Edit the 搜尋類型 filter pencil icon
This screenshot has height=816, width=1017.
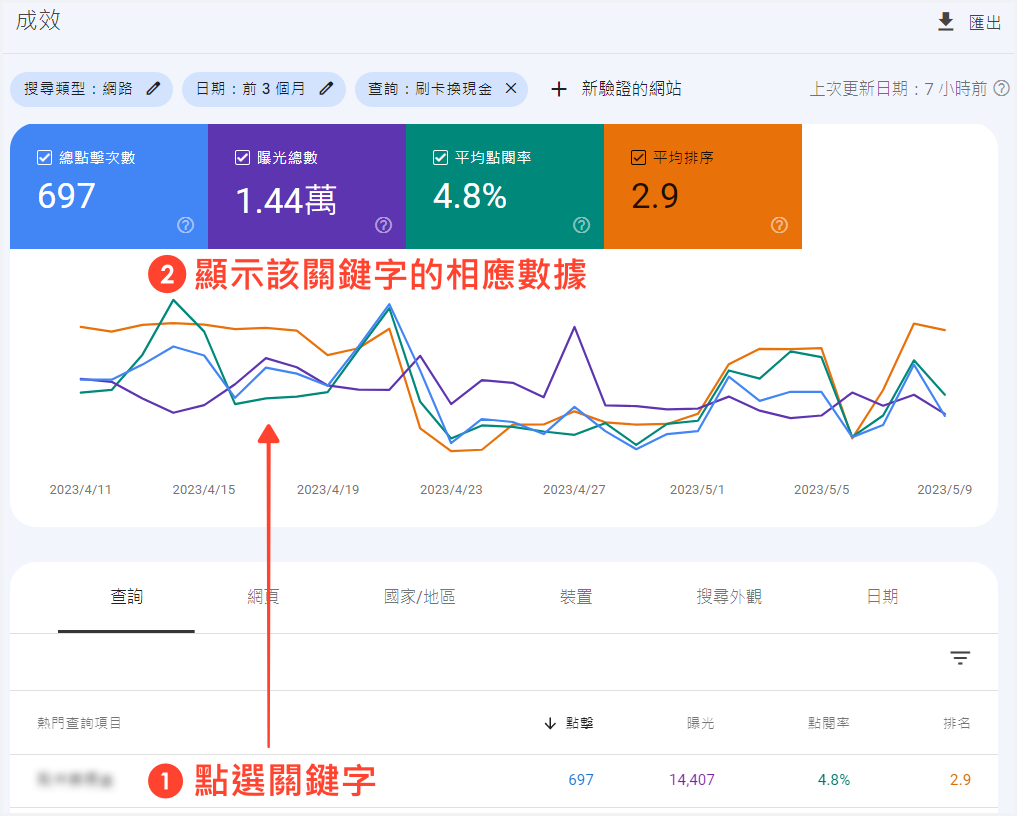pyautogui.click(x=153, y=89)
